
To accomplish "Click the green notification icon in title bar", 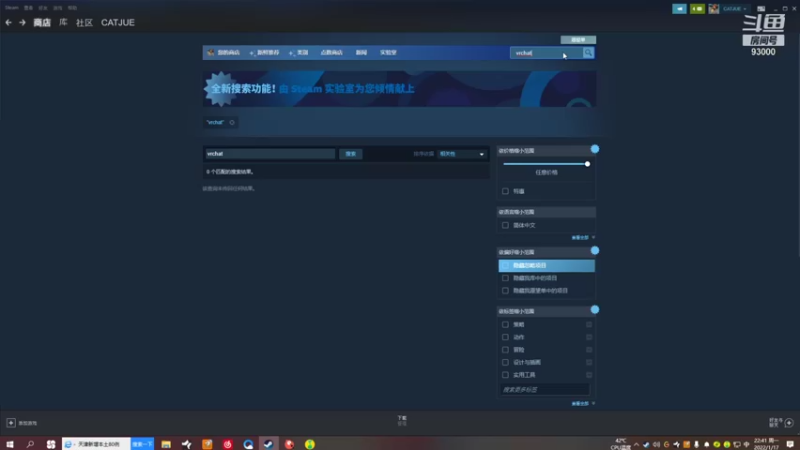I will (x=697, y=9).
